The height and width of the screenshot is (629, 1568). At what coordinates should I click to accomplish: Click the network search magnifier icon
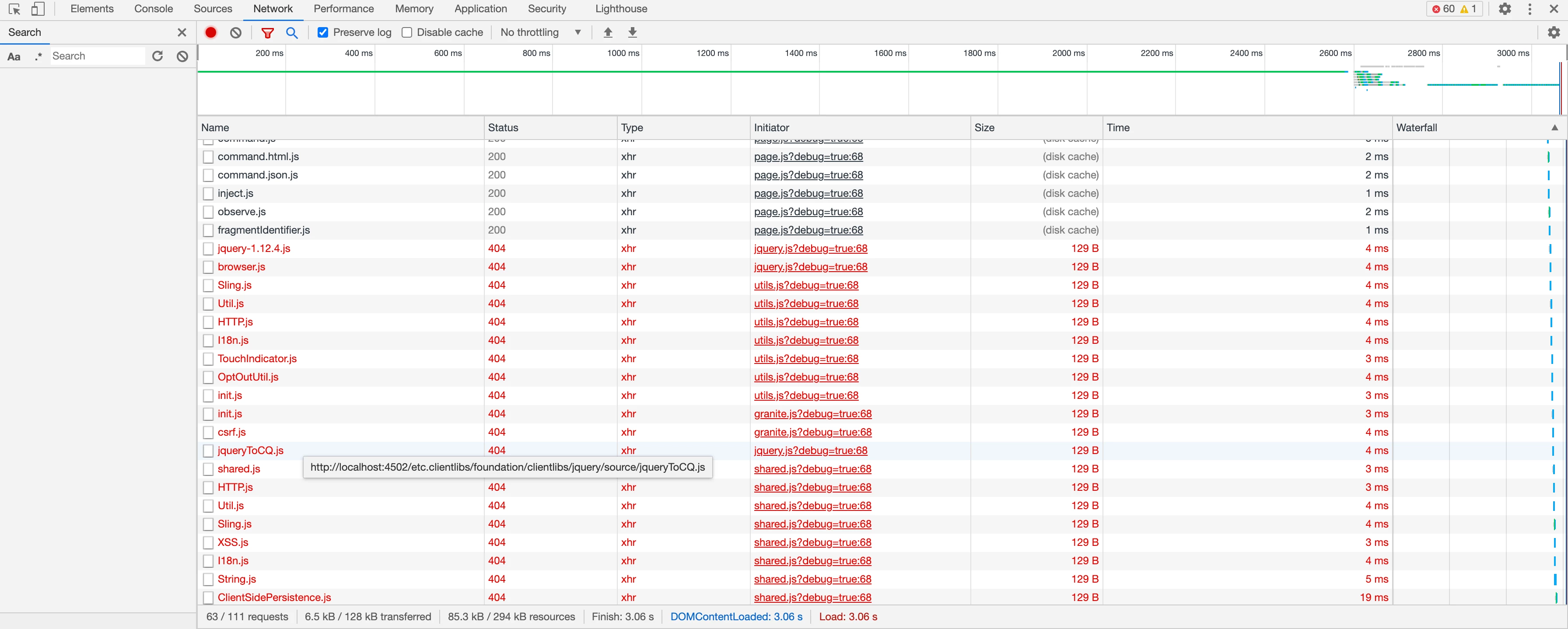tap(292, 32)
